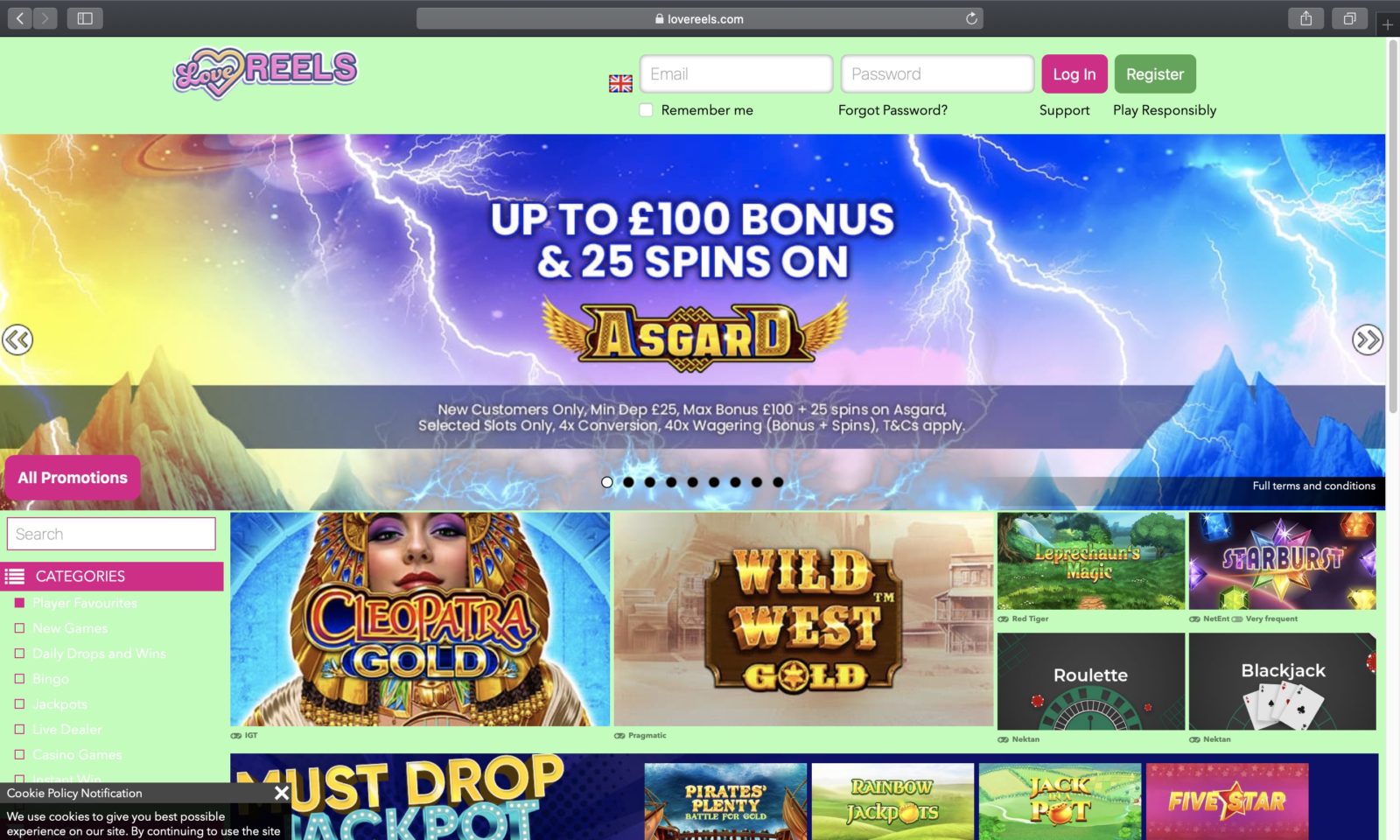Viewport: 1400px width, 840px height.
Task: Click the UK flag language icon
Action: point(620,83)
